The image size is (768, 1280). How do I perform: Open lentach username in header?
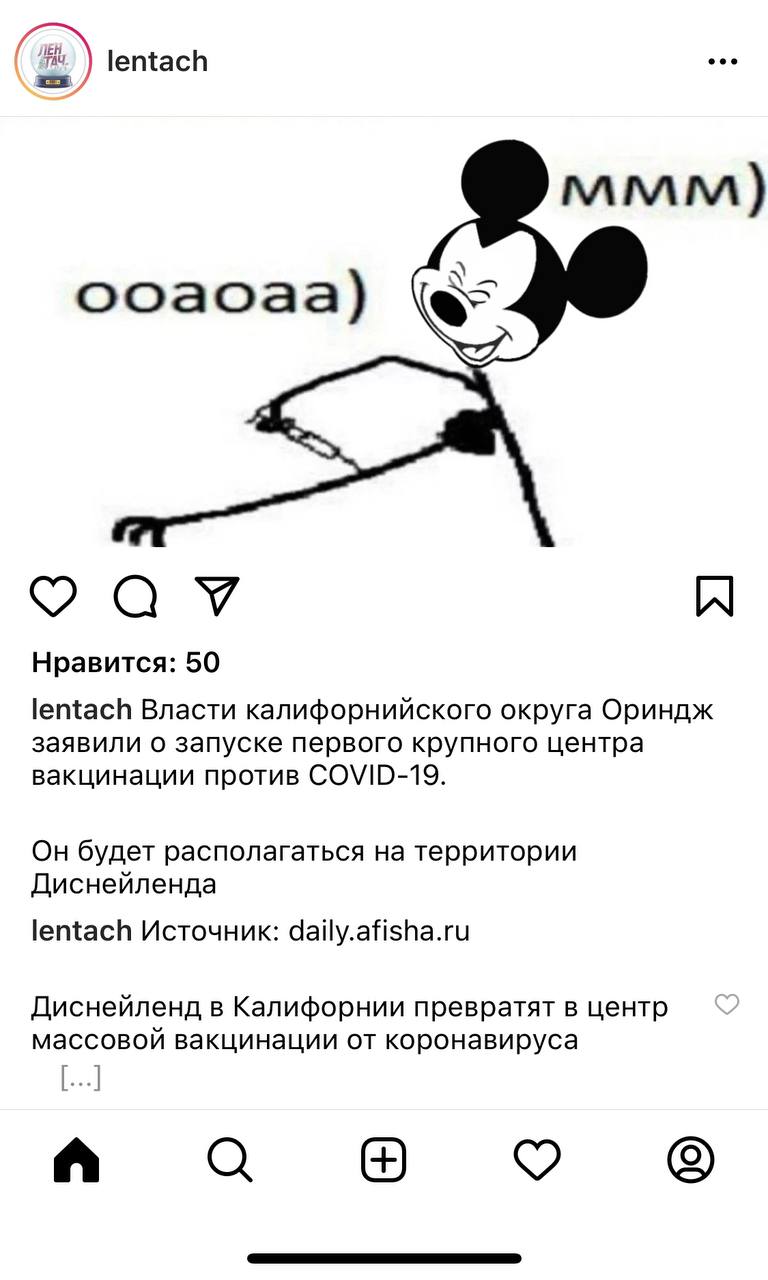pos(157,61)
